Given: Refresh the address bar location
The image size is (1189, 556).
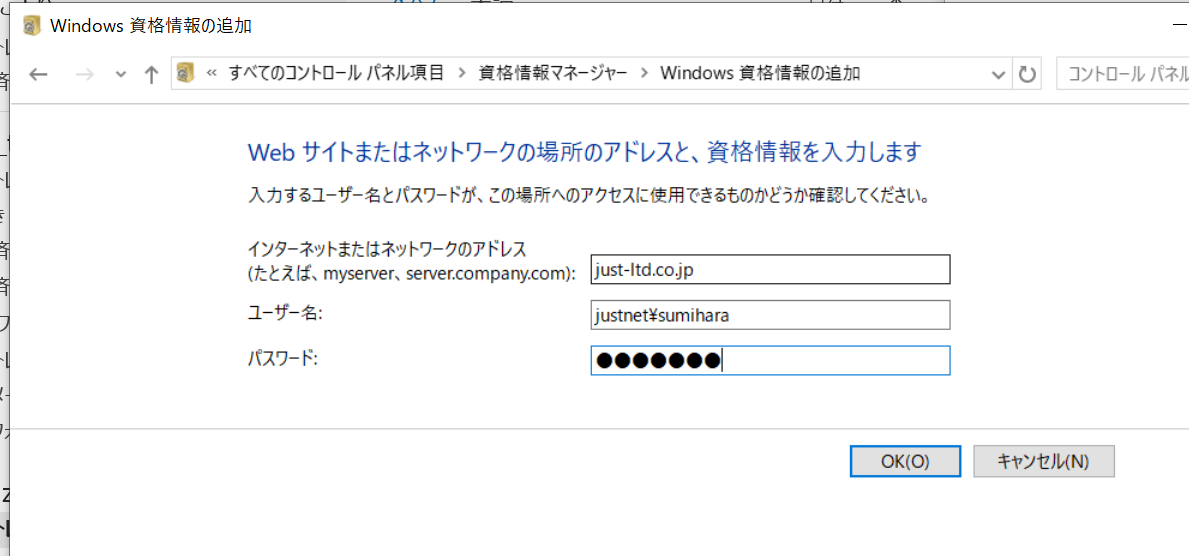Looking at the screenshot, I should 1027,74.
